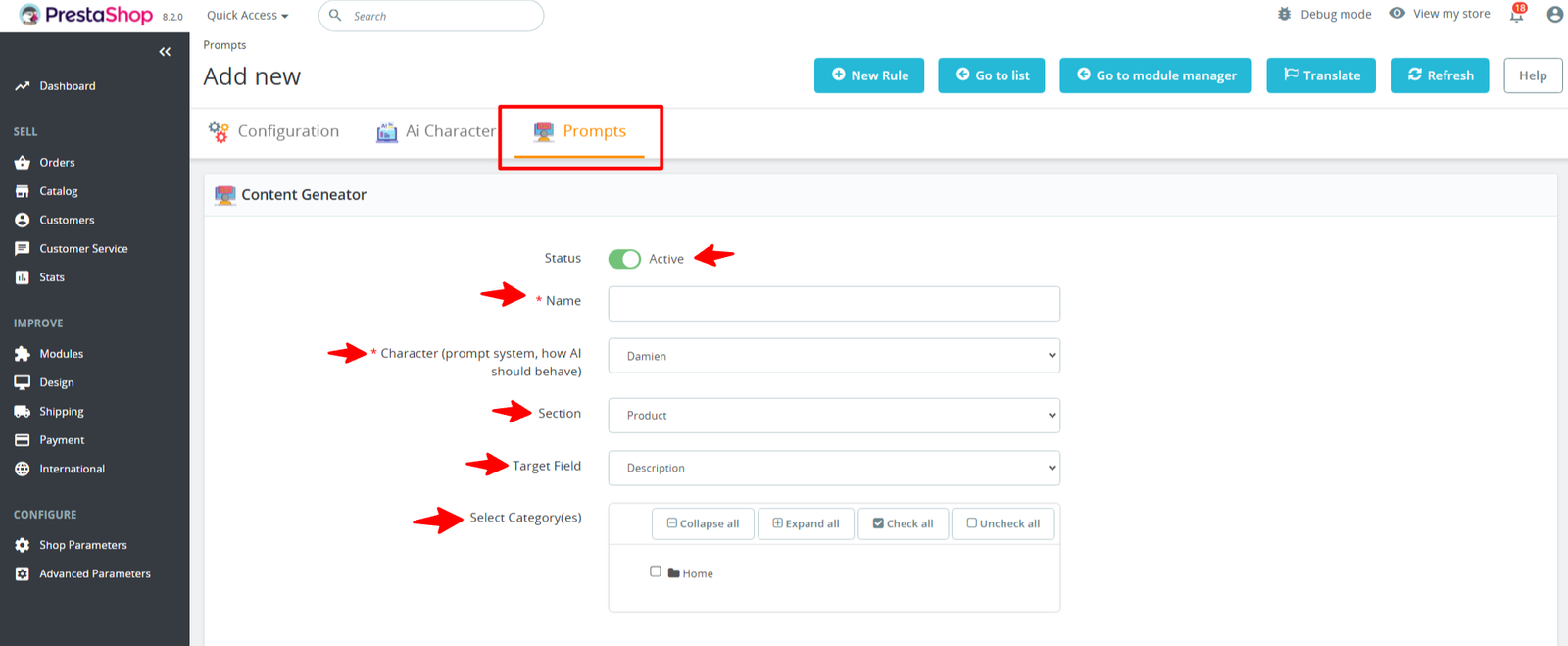Viewport: 1568px width, 646px height.
Task: Open the Target Field dropdown
Action: click(x=833, y=468)
